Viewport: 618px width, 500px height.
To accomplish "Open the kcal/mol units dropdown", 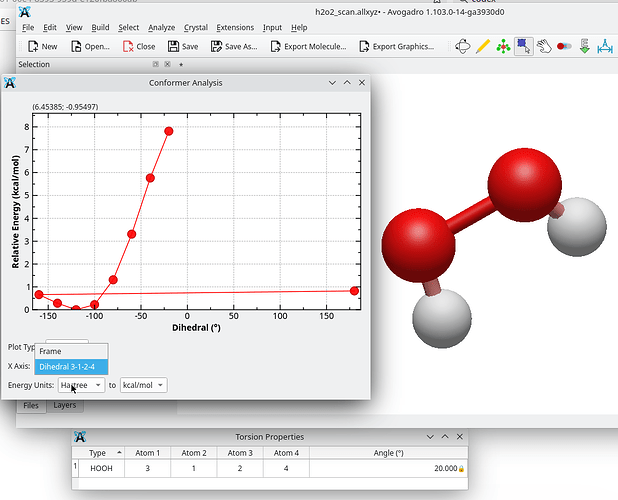I will (x=143, y=385).
